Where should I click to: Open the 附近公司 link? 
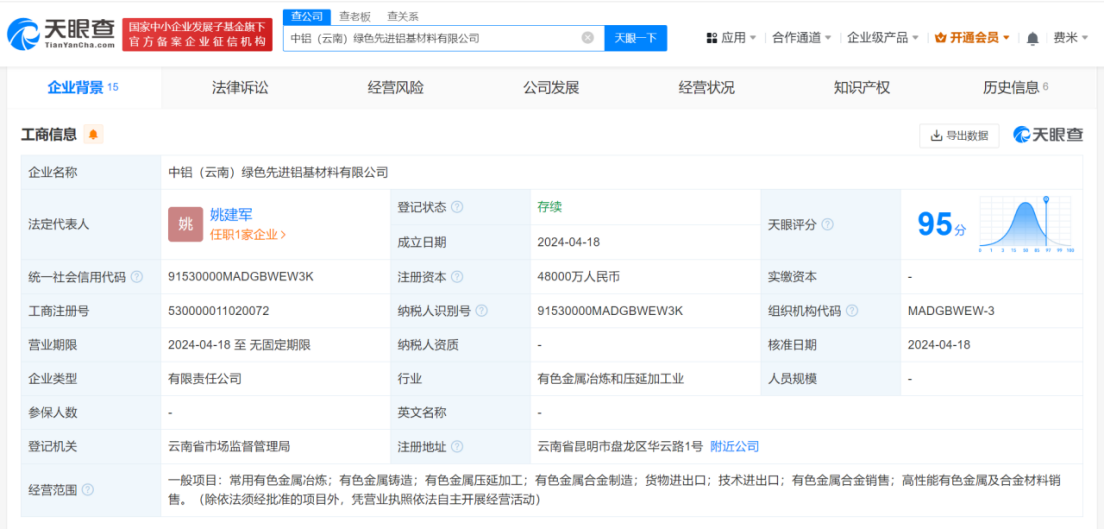tap(735, 446)
